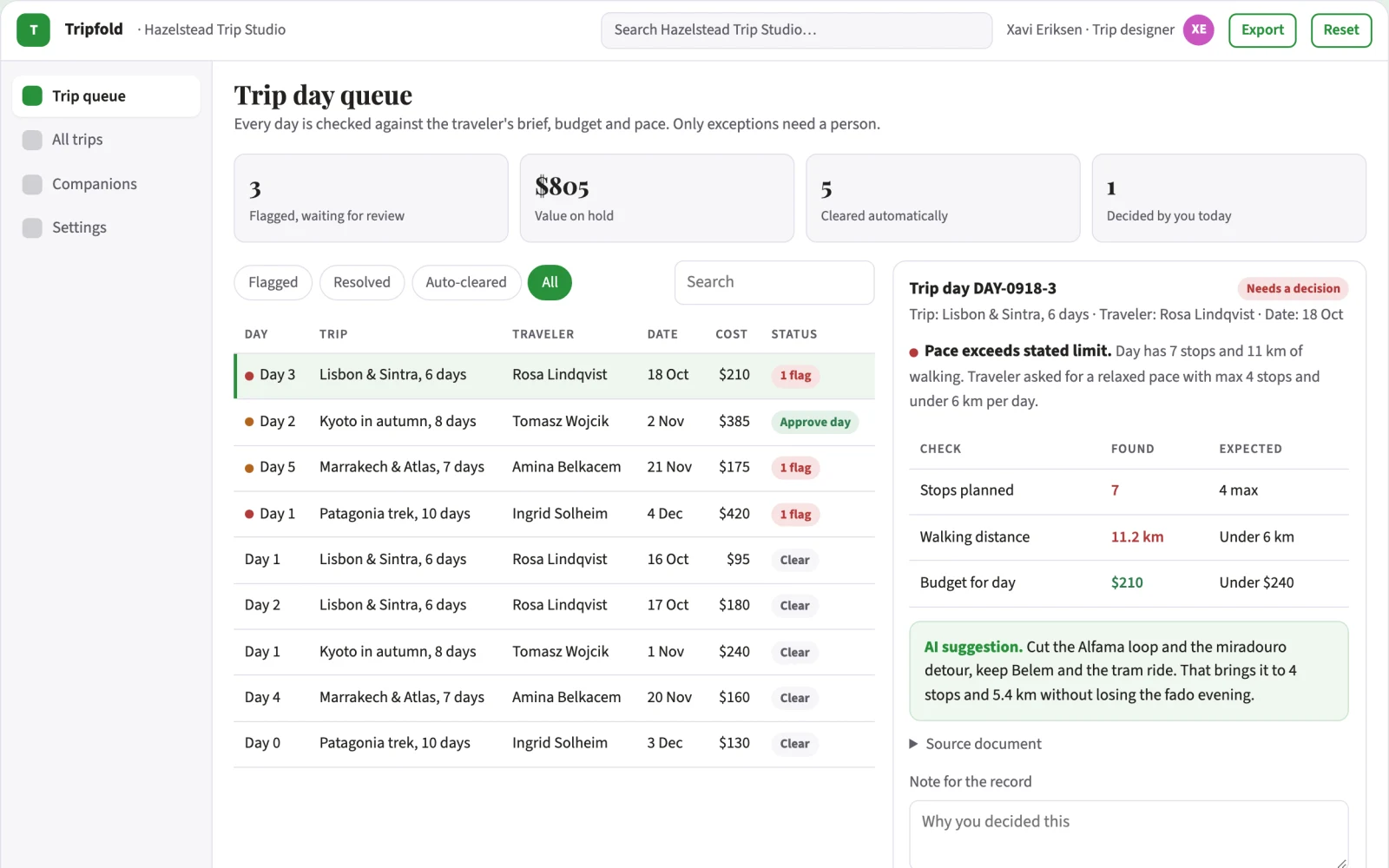1389x868 pixels.
Task: Click the AI suggestion text box
Action: (x=1129, y=671)
